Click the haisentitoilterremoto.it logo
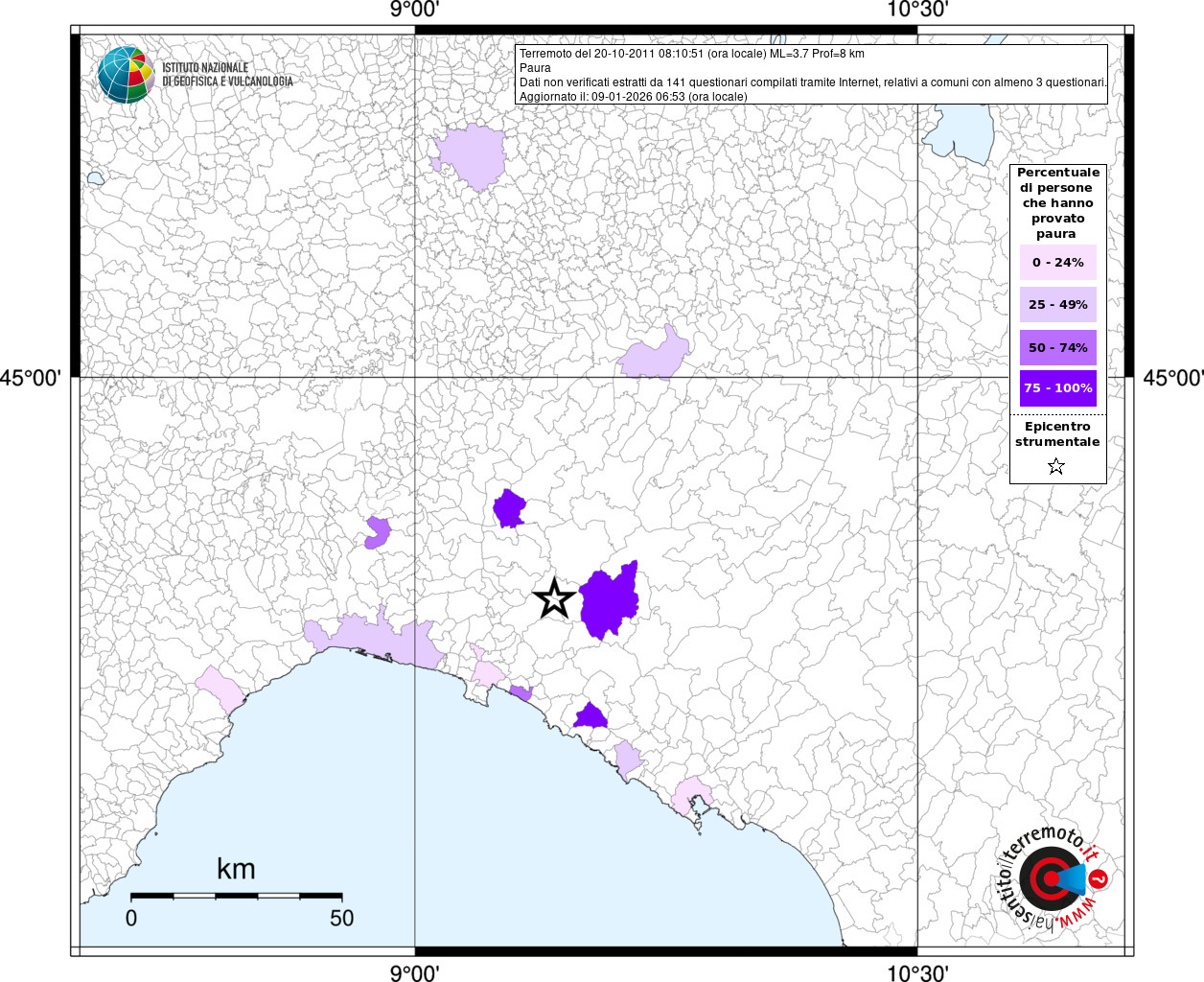Image resolution: width=1204 pixels, height=982 pixels. tap(1053, 877)
